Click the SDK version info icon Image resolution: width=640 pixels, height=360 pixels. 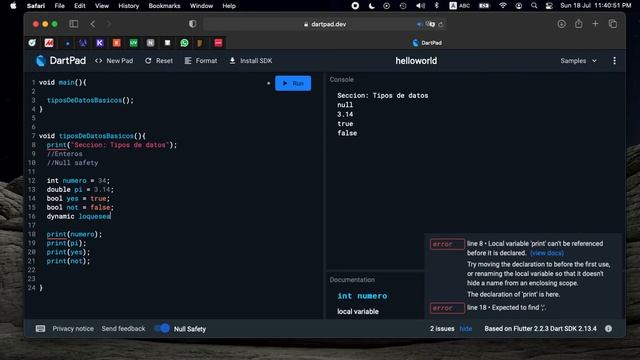[x=608, y=329]
